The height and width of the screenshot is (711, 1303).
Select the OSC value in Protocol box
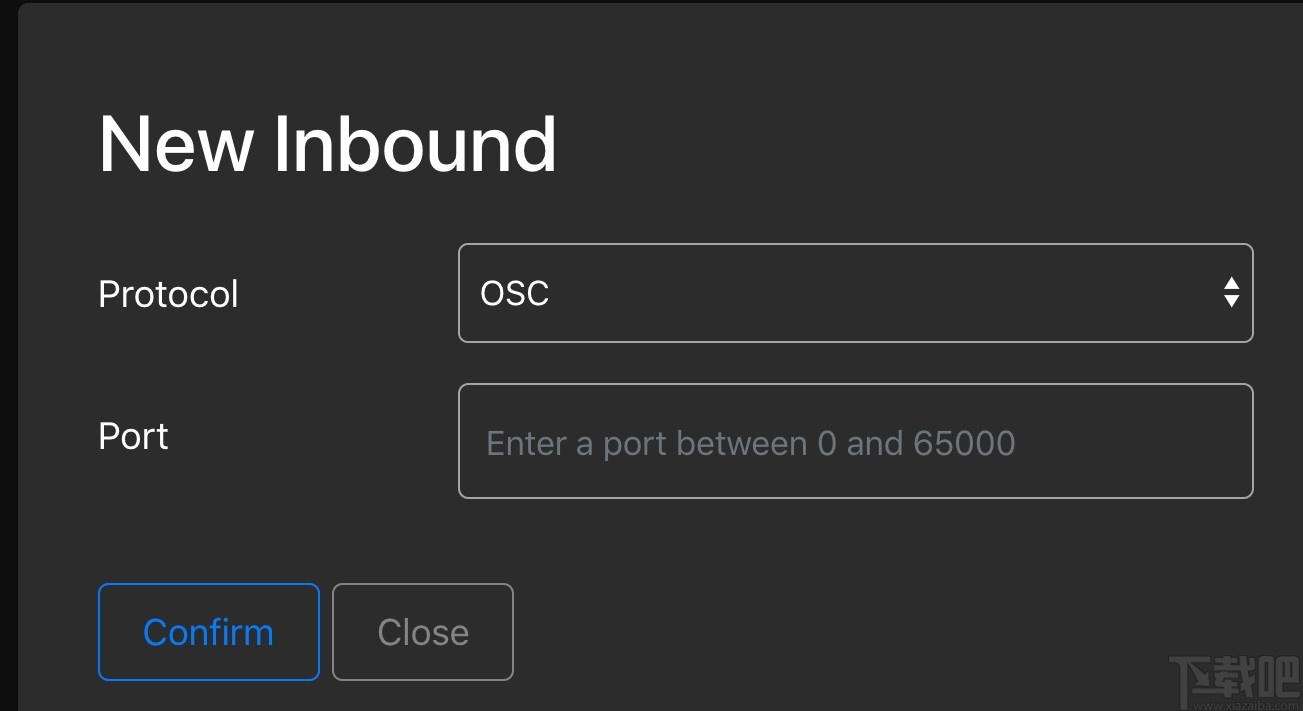(x=515, y=294)
